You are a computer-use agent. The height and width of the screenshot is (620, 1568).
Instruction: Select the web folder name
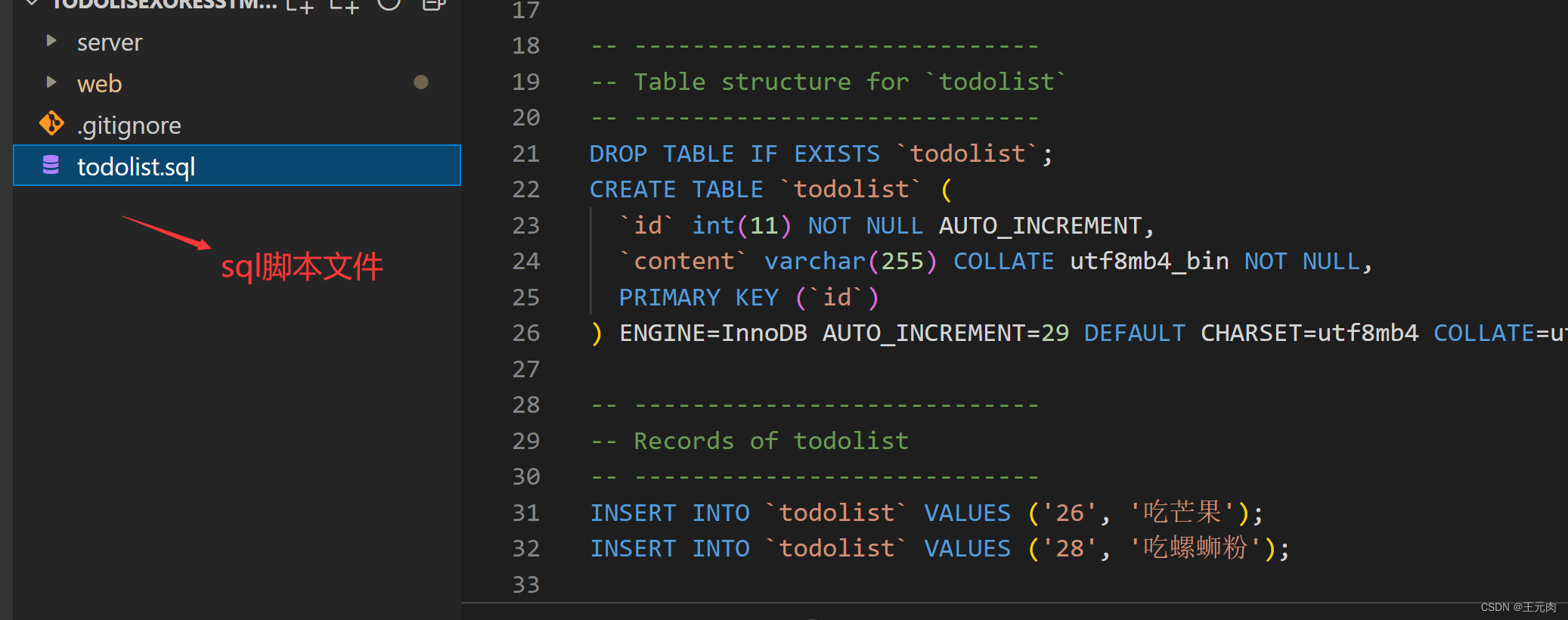[99, 83]
